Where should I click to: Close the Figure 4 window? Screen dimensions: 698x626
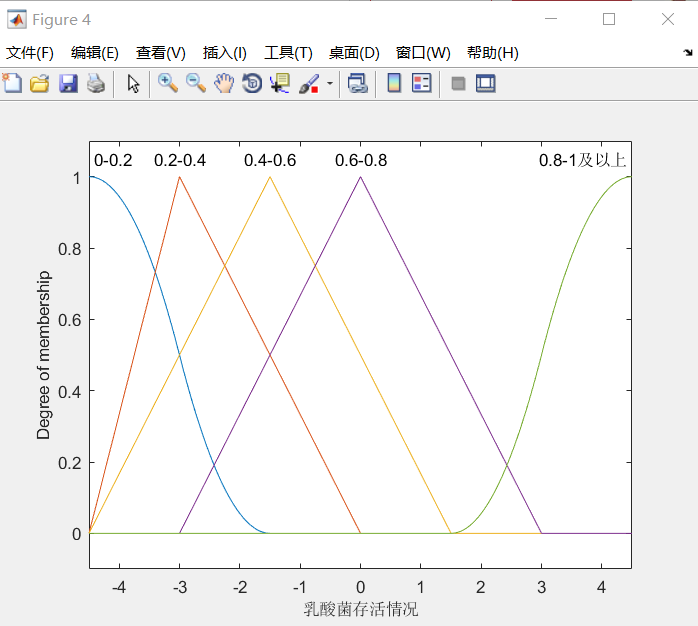668,19
